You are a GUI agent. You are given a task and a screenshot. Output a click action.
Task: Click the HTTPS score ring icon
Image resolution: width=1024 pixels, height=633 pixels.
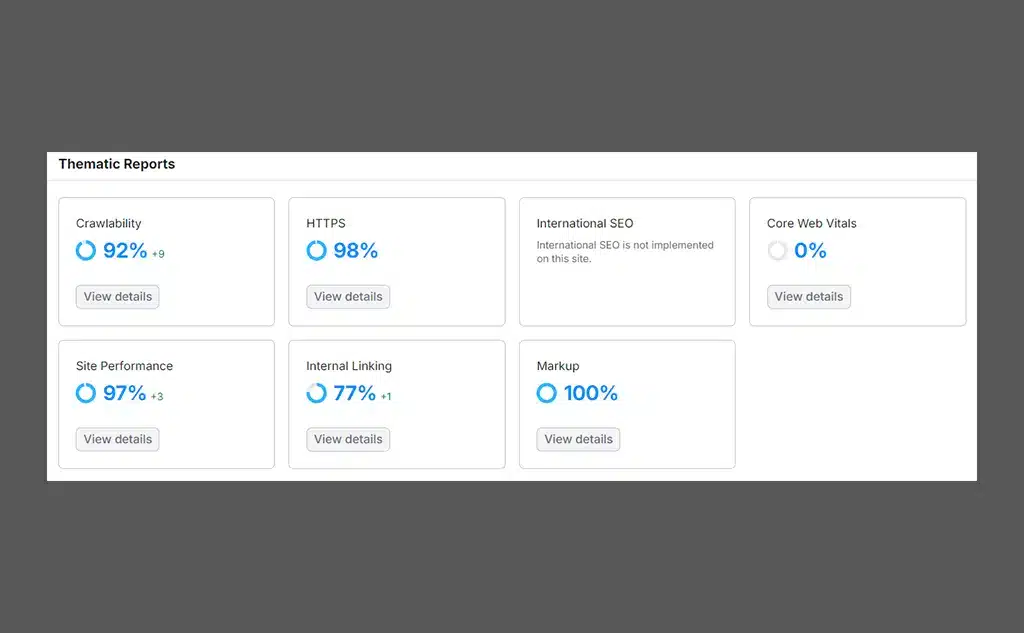pos(316,250)
